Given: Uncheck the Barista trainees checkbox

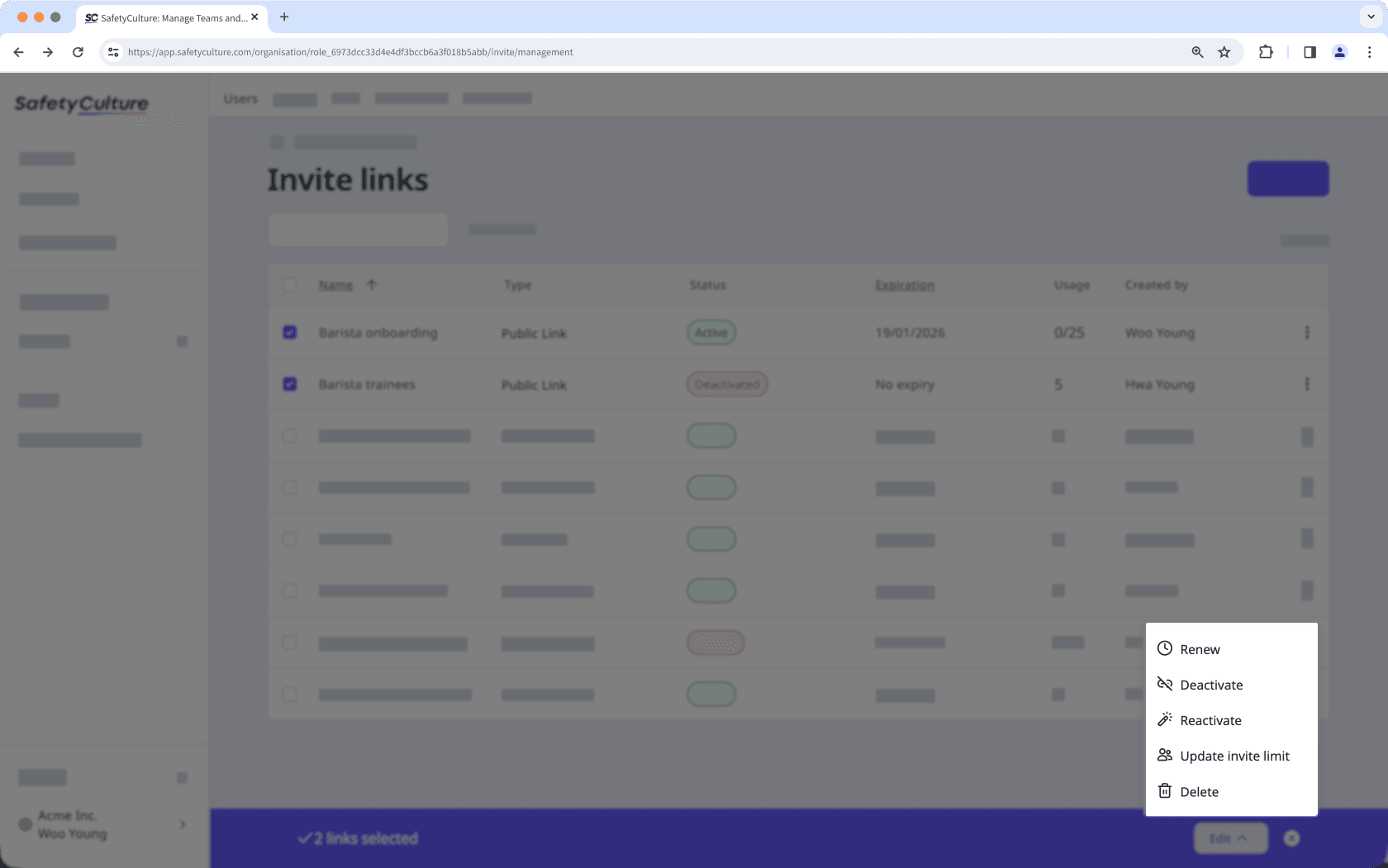Looking at the screenshot, I should coord(290,383).
